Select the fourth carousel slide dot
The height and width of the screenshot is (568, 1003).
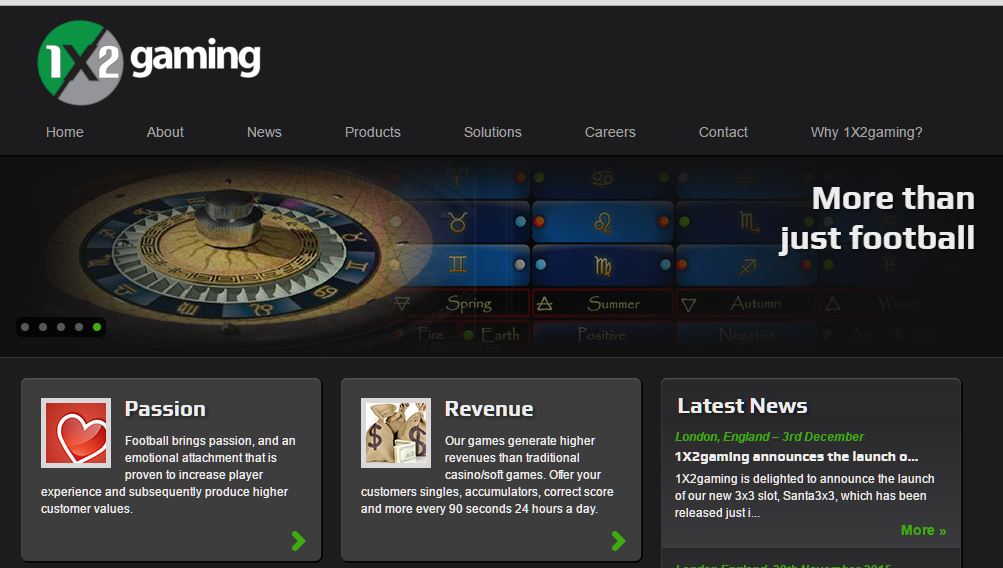79,327
